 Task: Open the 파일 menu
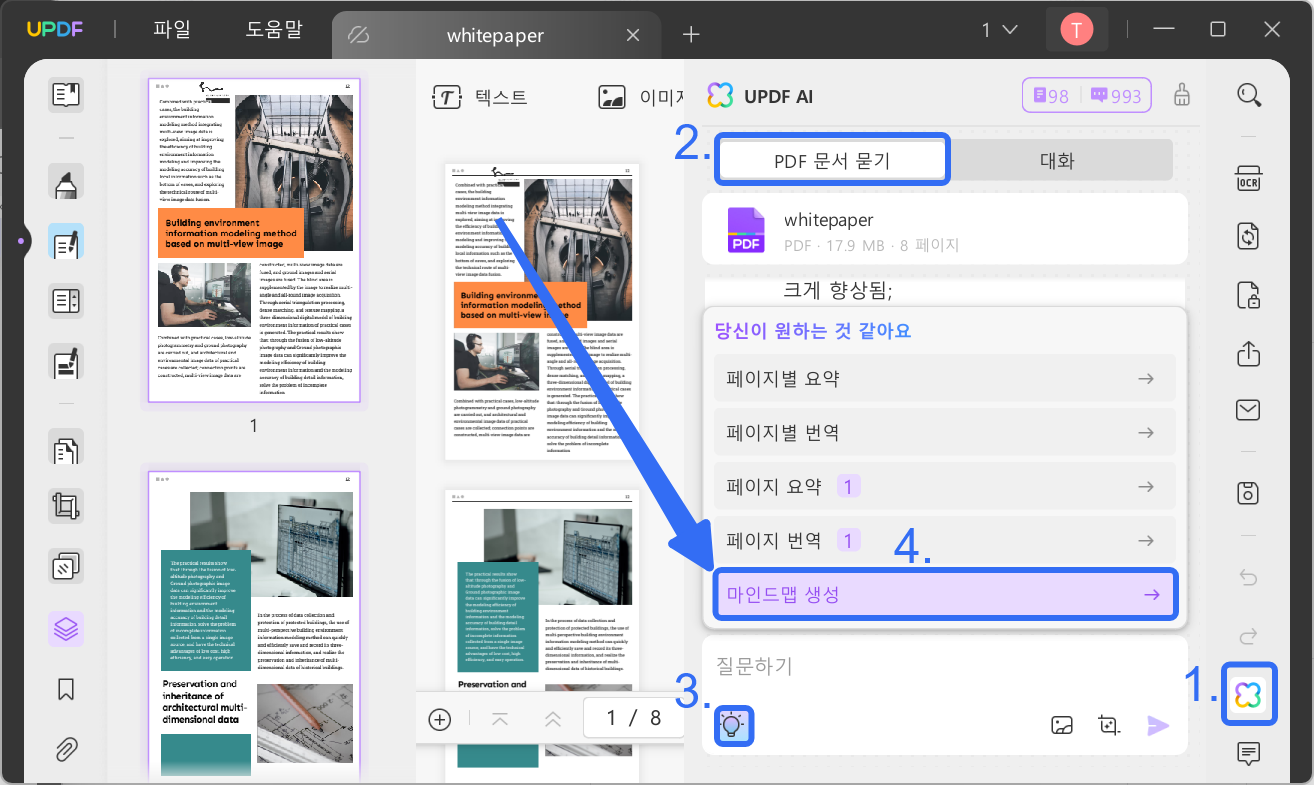(x=172, y=30)
